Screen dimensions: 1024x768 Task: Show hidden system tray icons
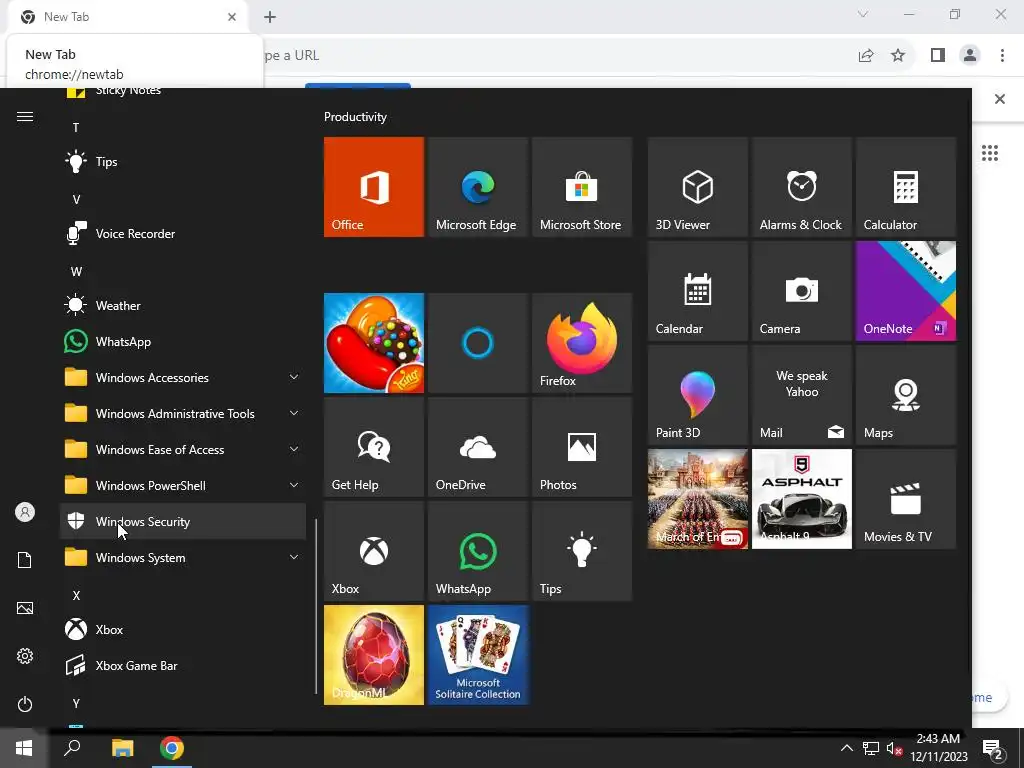[846, 748]
